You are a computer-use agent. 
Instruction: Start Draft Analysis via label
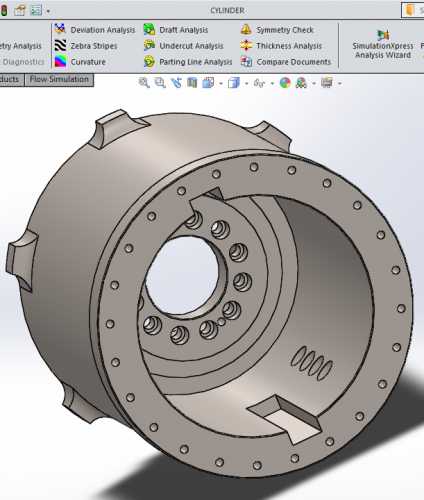(x=183, y=30)
